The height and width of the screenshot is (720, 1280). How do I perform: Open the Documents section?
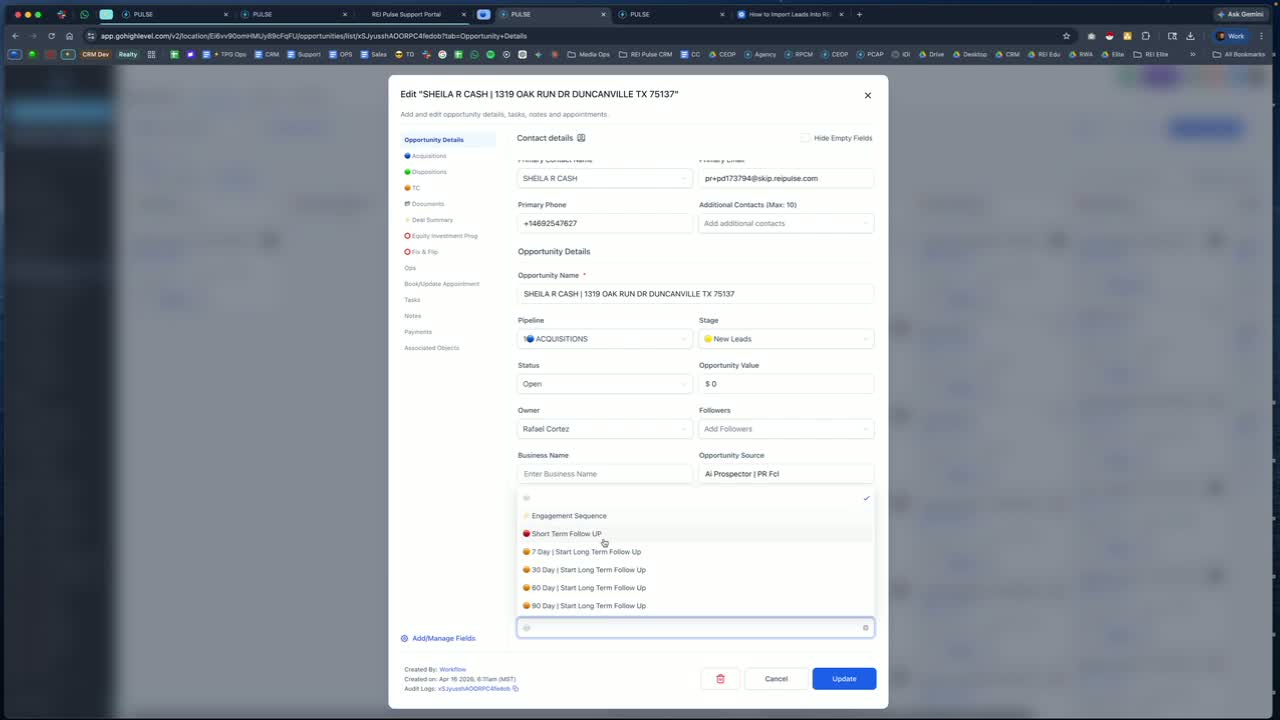point(424,204)
